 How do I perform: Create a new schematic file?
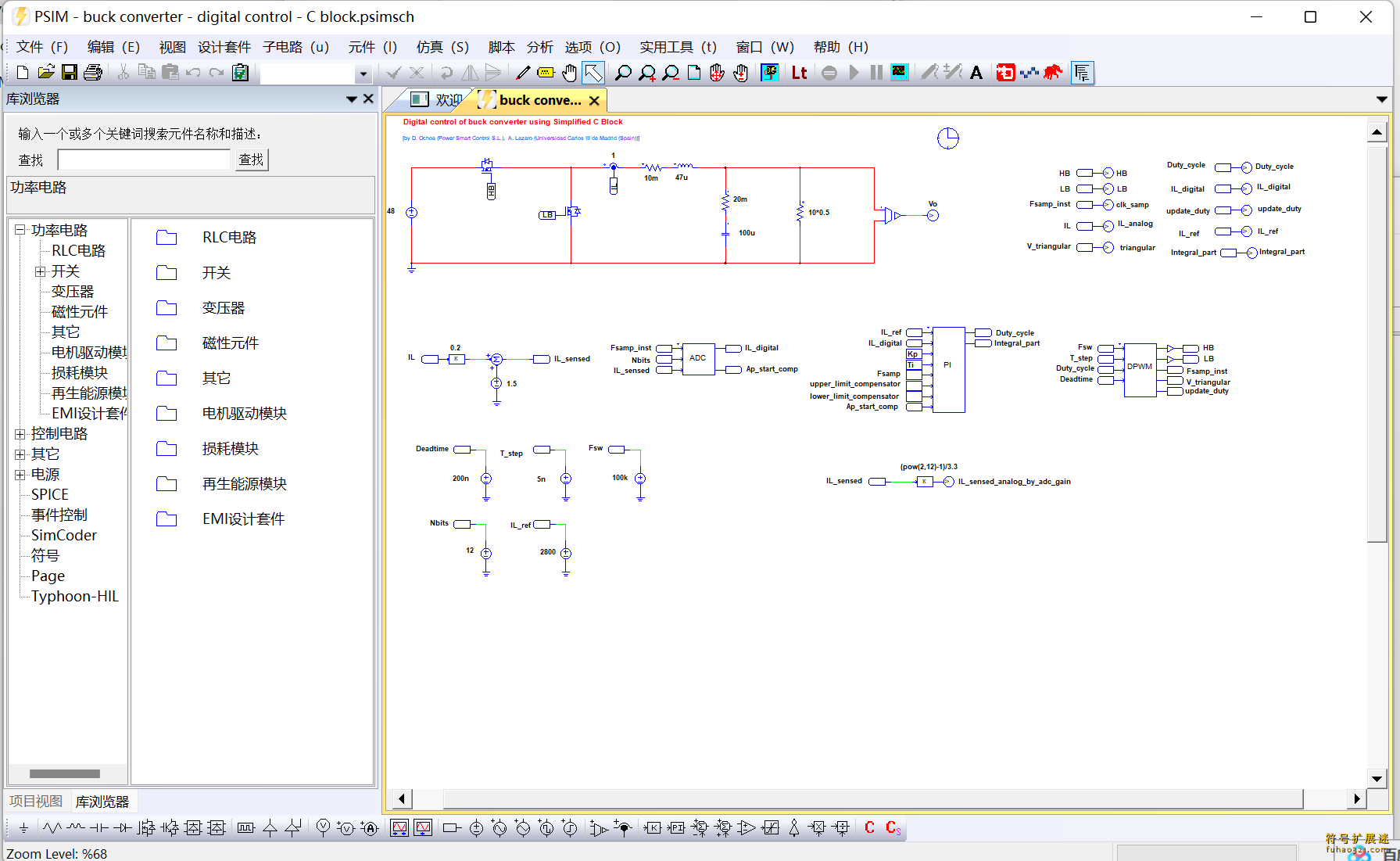[23, 73]
